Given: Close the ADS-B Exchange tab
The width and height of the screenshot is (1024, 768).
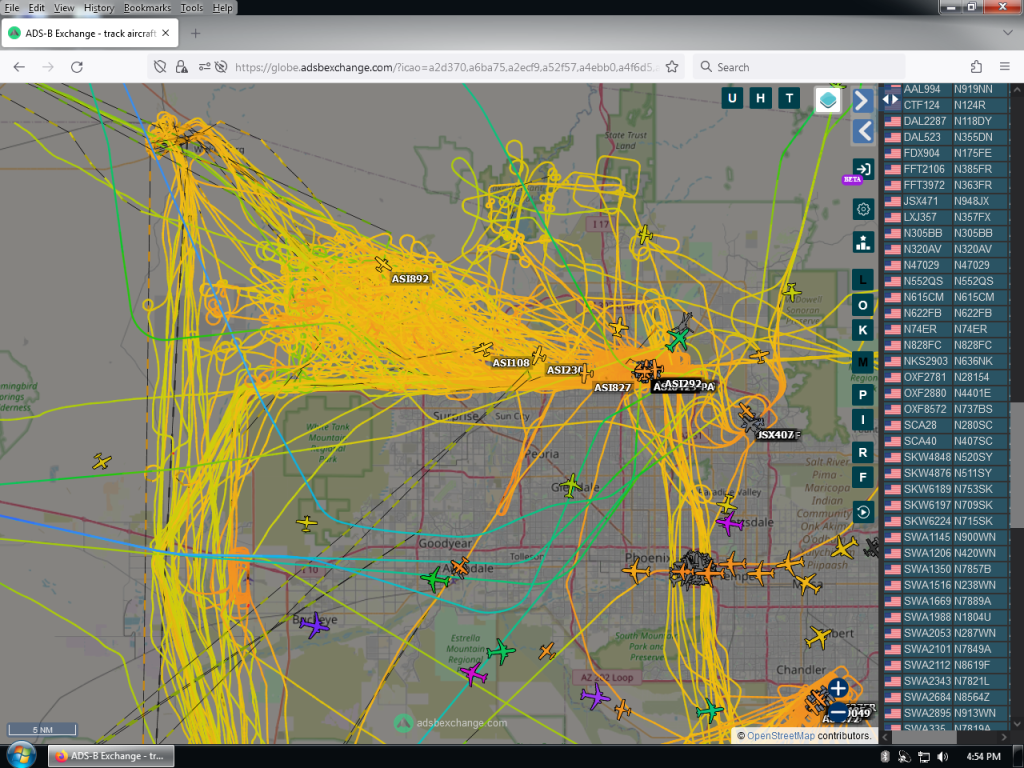Looking at the screenshot, I should point(165,33).
